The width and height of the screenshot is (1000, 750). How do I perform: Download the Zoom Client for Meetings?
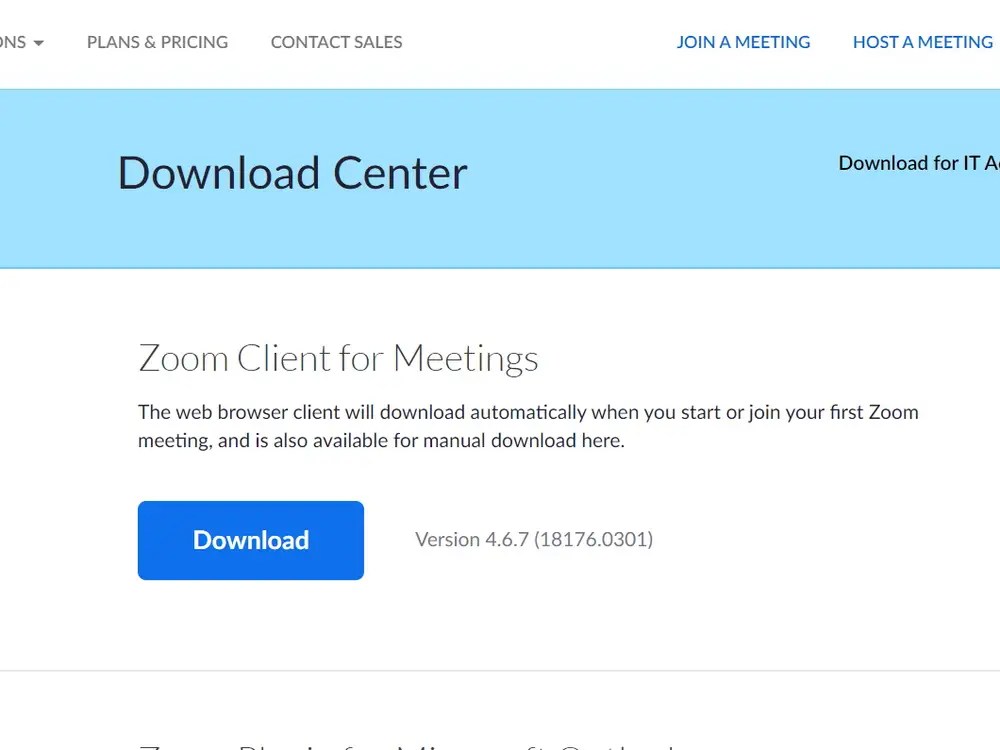(250, 540)
